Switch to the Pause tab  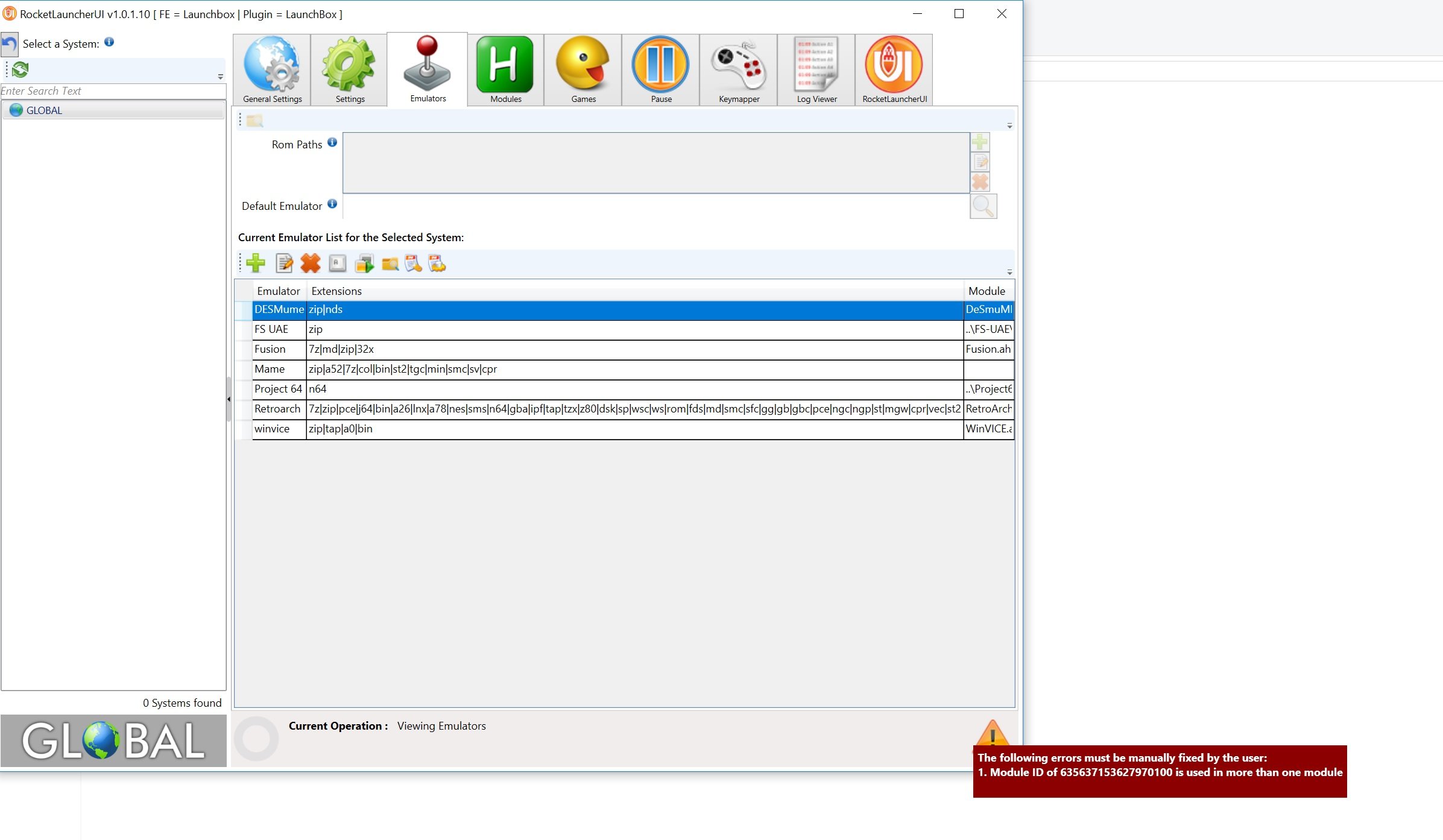click(661, 70)
